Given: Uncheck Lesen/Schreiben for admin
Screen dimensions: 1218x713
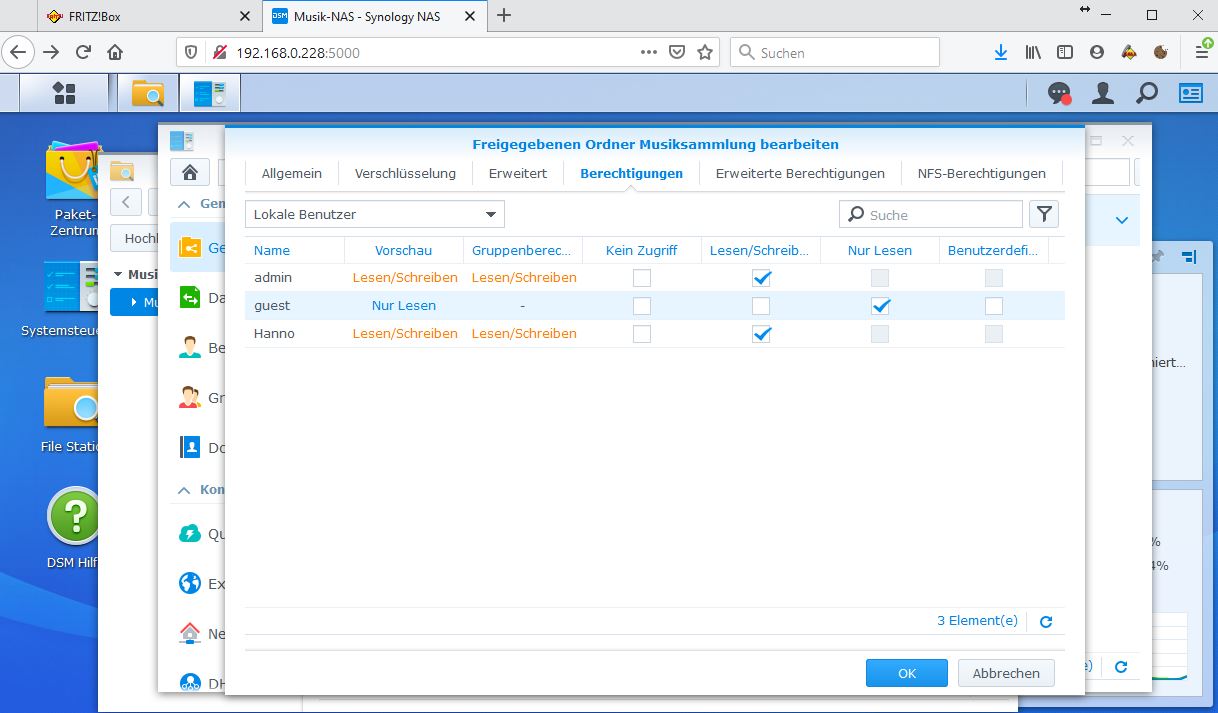Looking at the screenshot, I should [x=761, y=278].
